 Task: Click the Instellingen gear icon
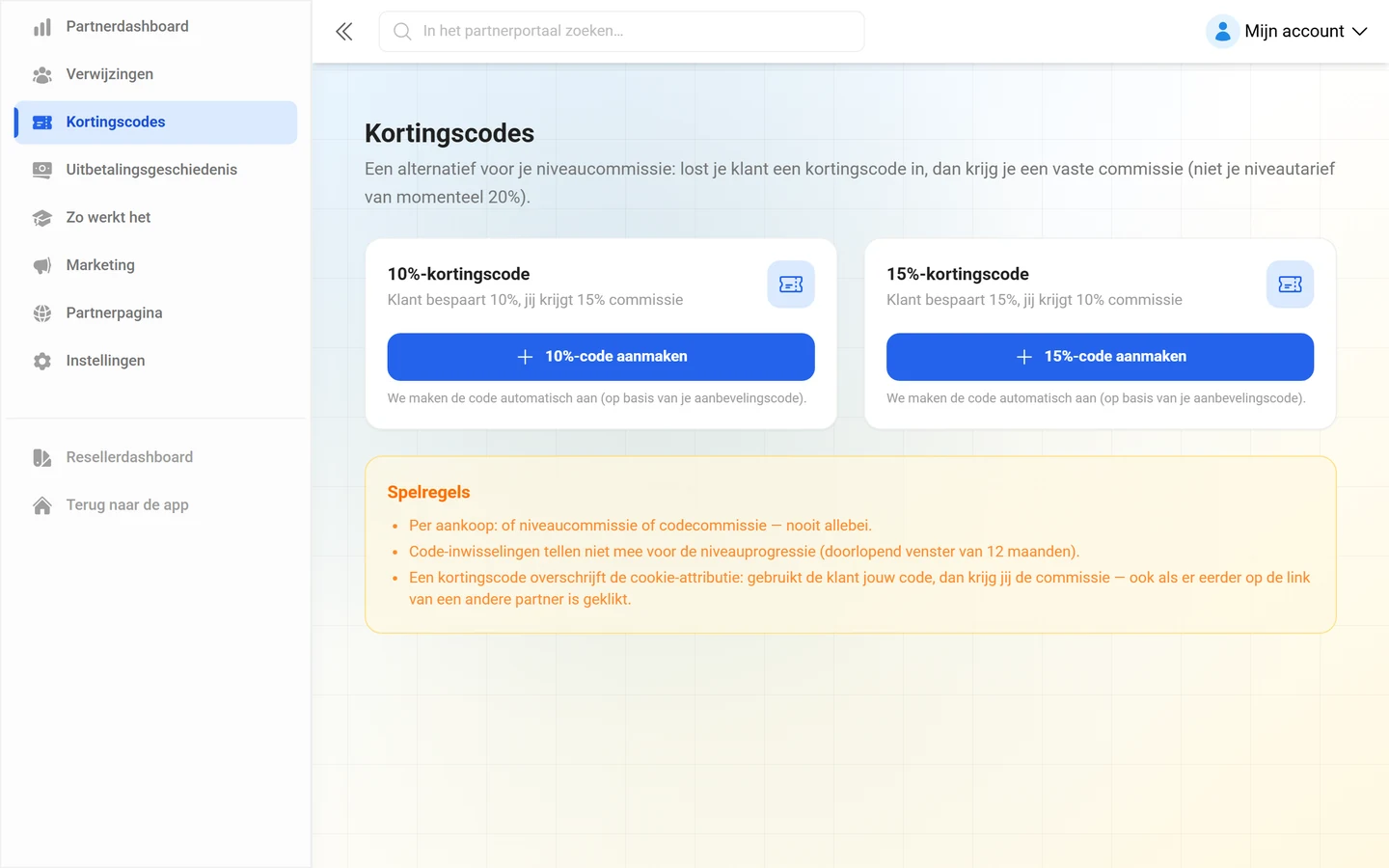click(x=42, y=361)
